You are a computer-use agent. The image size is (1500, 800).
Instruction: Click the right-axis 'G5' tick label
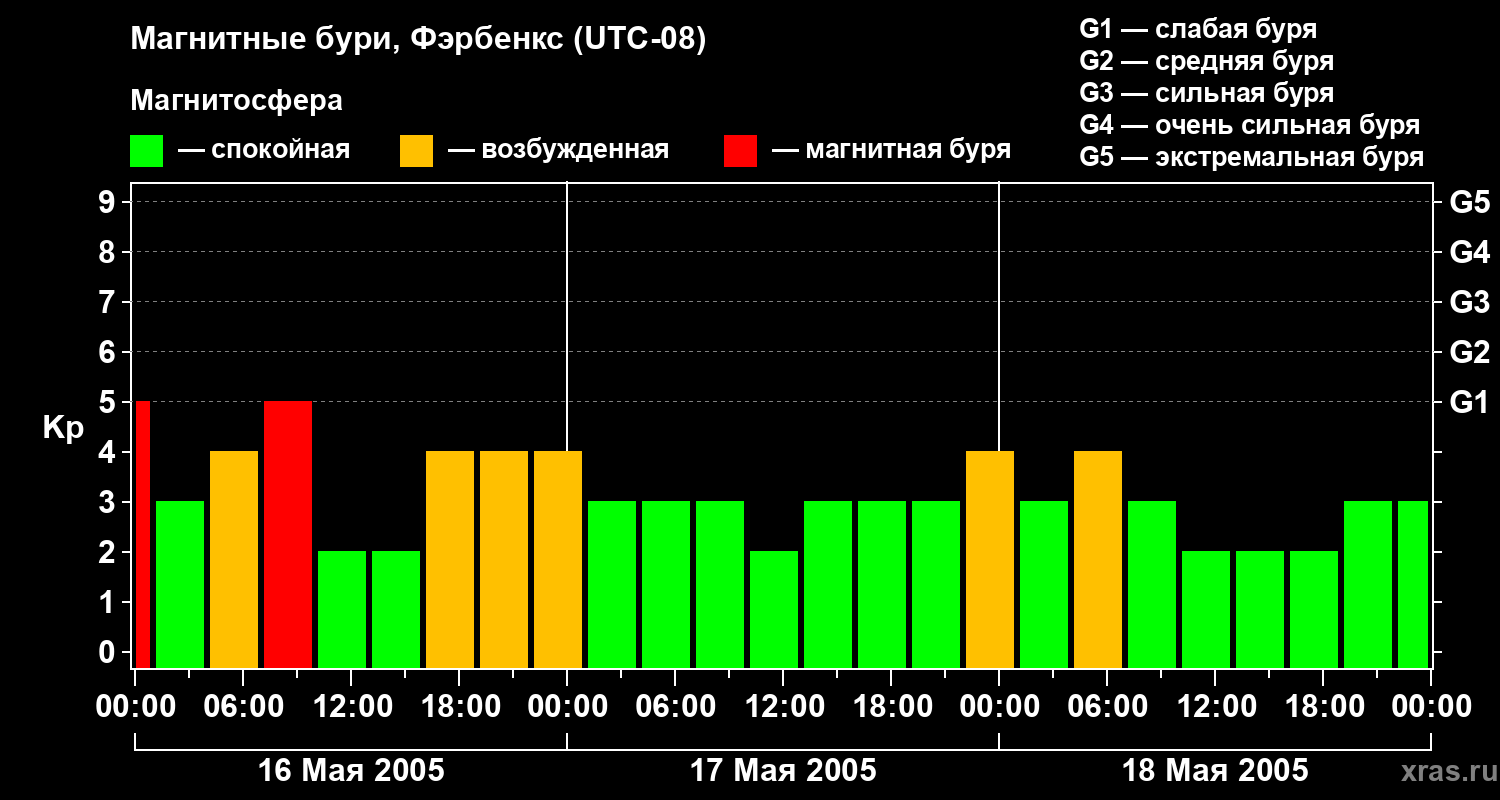(x=1469, y=202)
